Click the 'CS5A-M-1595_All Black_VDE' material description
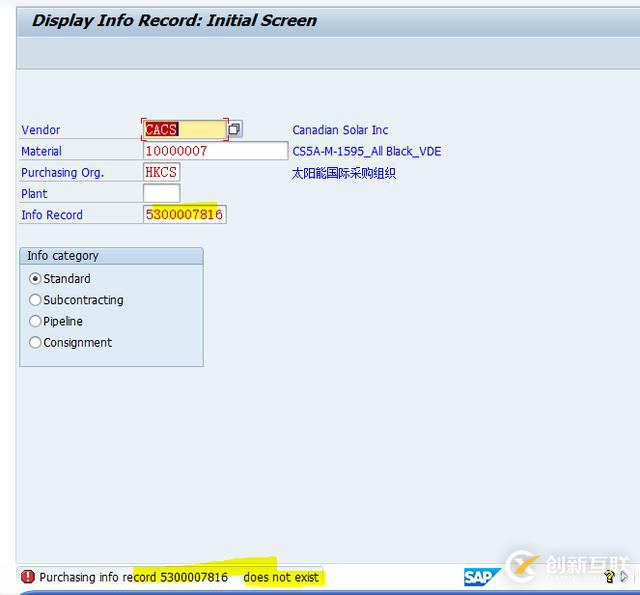The width and height of the screenshot is (640, 595). click(x=367, y=151)
